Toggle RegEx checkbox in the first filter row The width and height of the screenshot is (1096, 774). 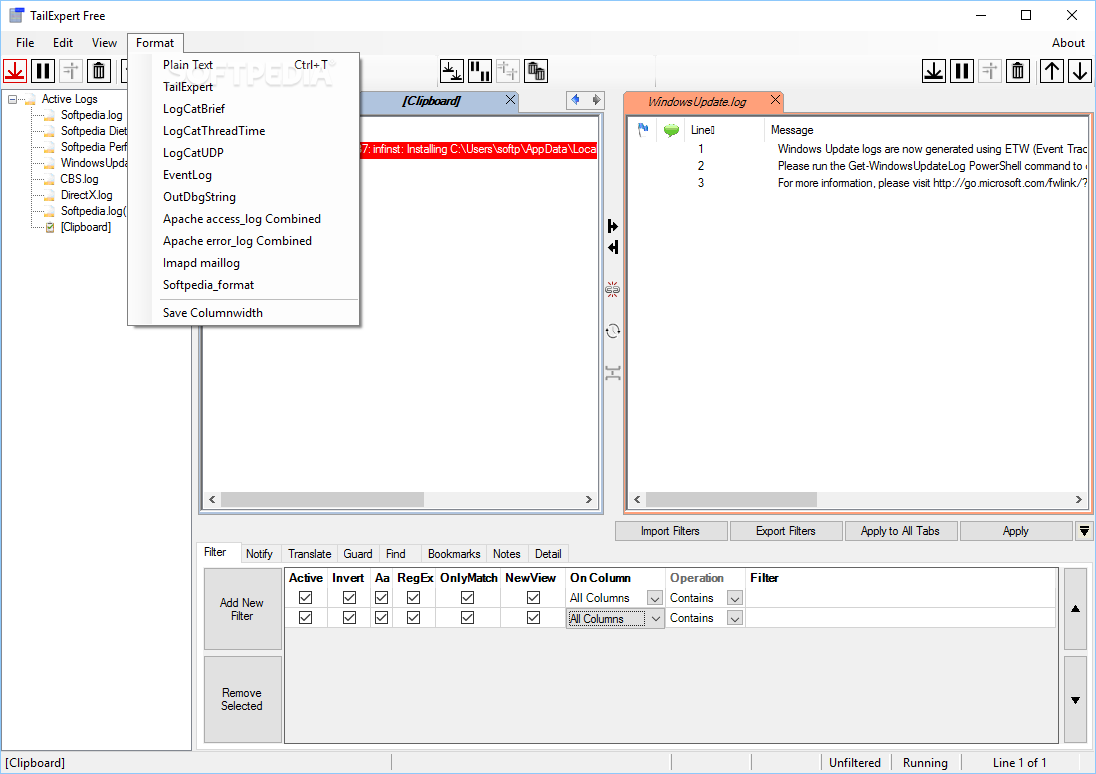point(414,598)
